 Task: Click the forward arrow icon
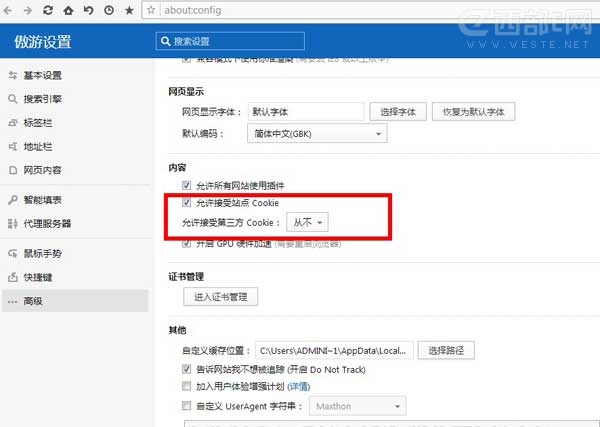[28, 10]
